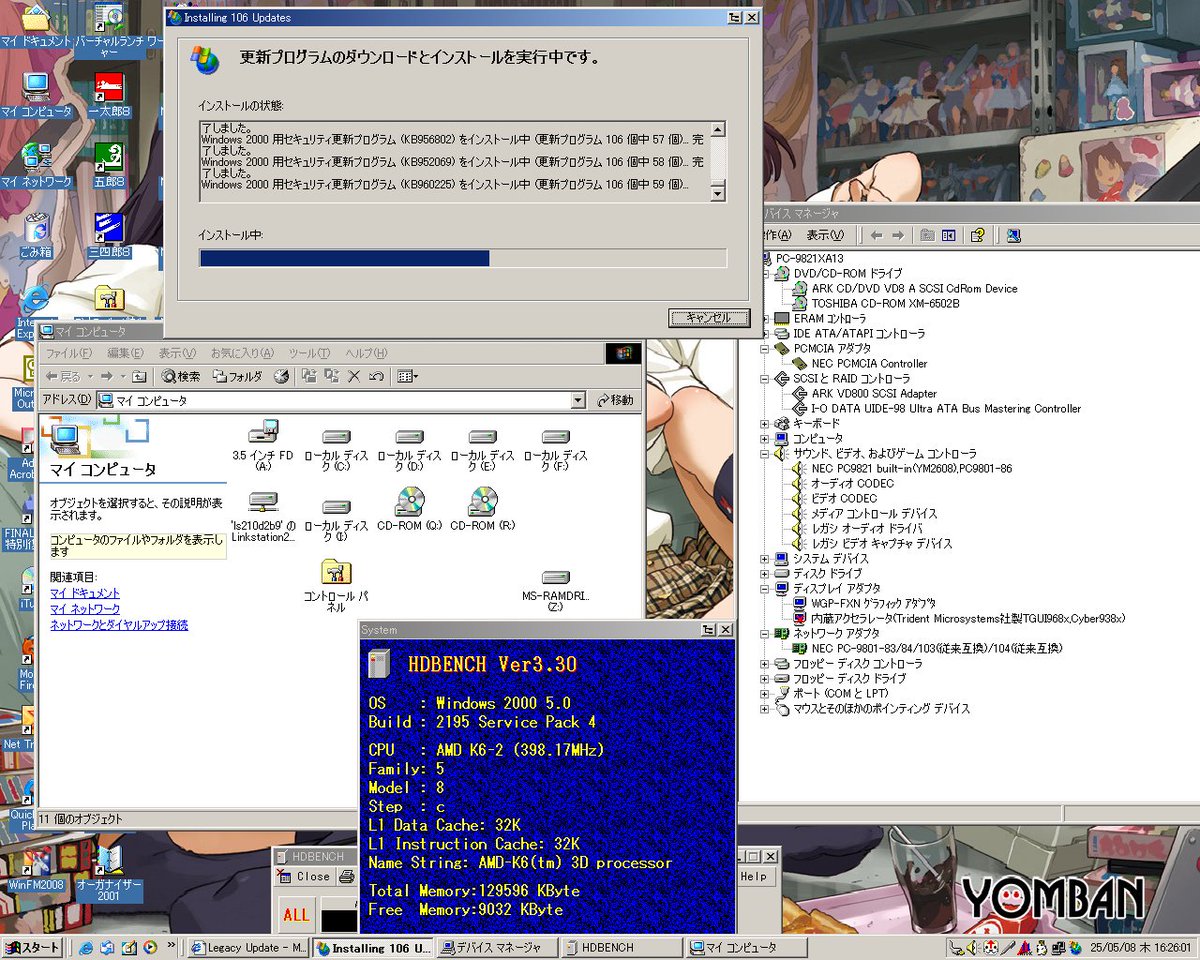The width and height of the screenshot is (1200, 960).
Task: Expand the ポート (COM と LPT) node
Action: click(766, 693)
